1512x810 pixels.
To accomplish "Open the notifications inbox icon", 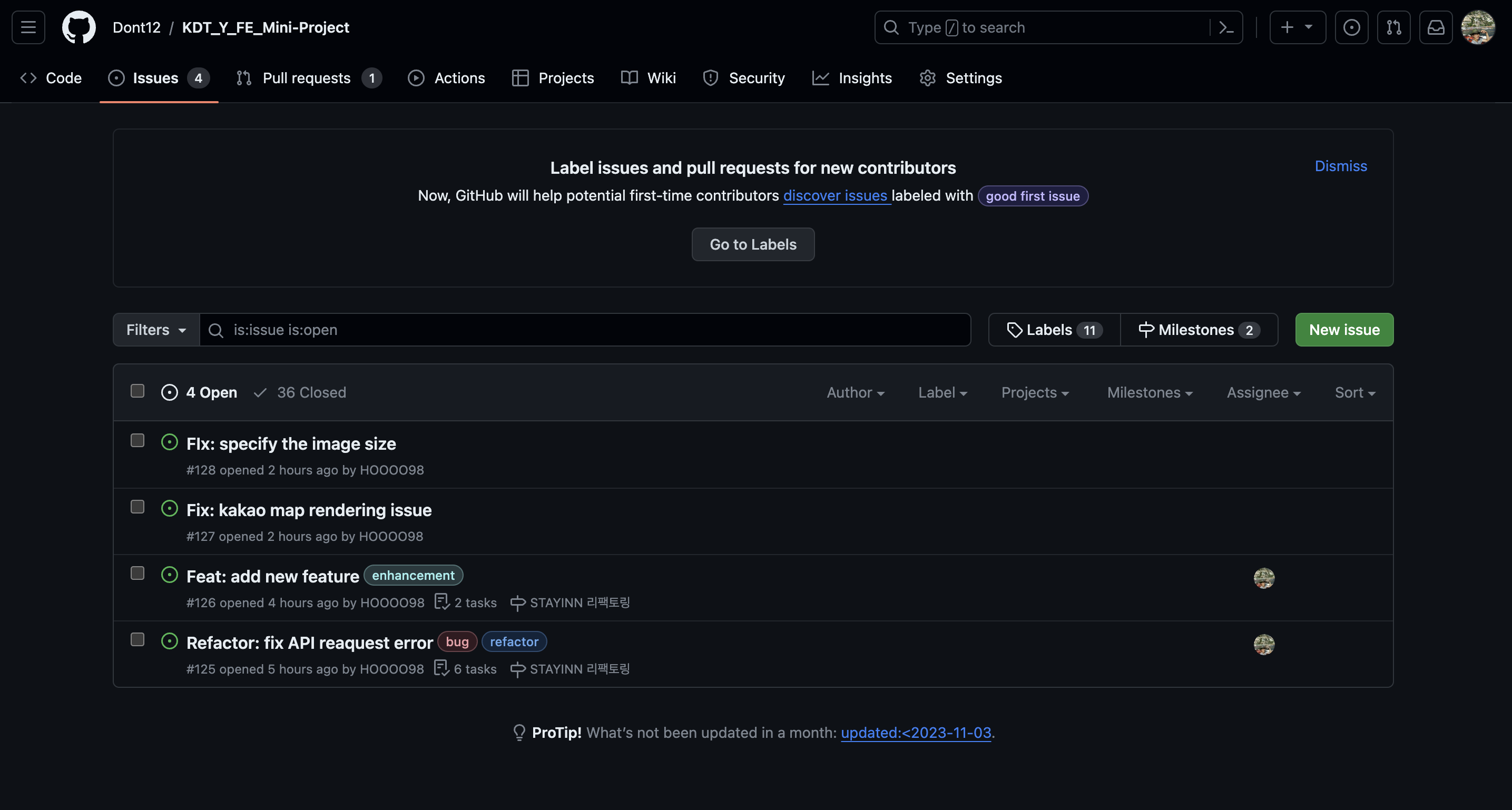I will tap(1436, 27).
